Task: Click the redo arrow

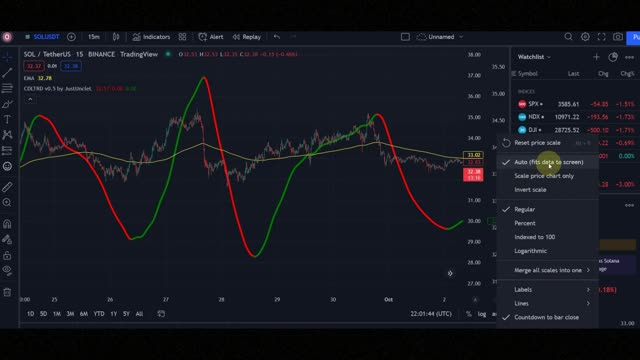Action: [293, 37]
